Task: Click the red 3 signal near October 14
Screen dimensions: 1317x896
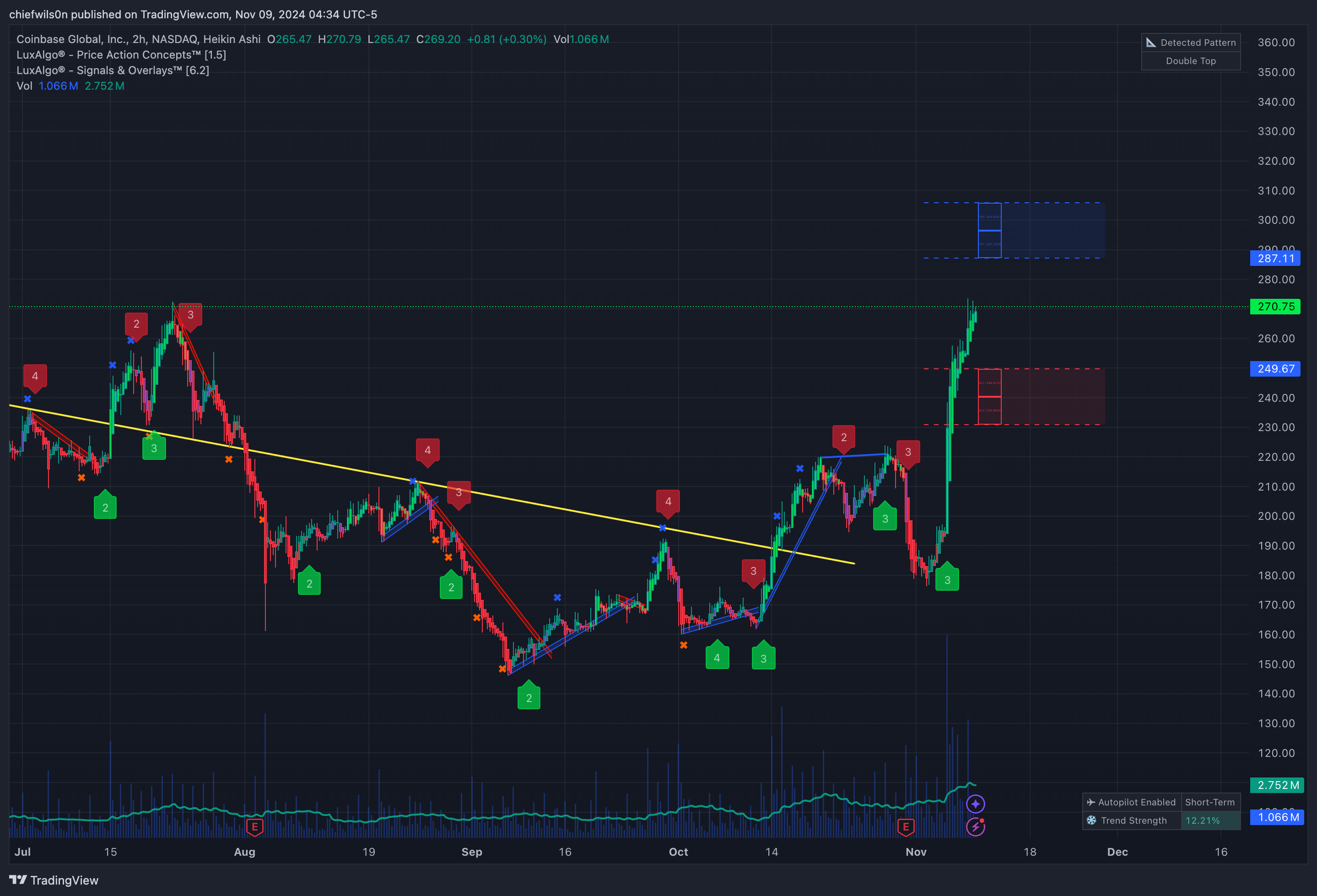Action: [x=753, y=573]
